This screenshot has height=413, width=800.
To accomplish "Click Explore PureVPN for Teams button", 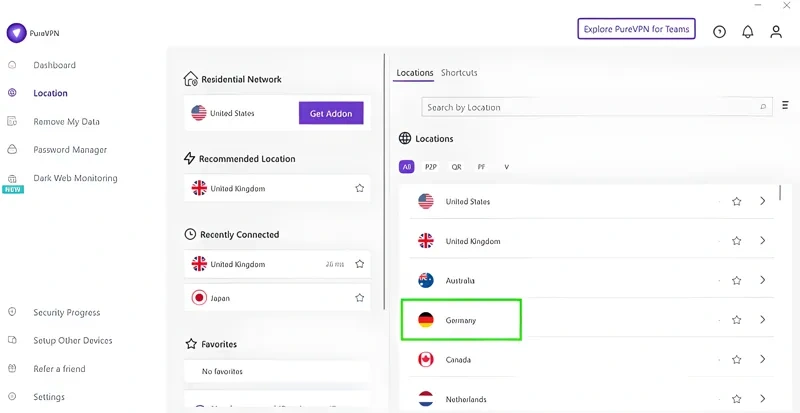I will pos(636,29).
